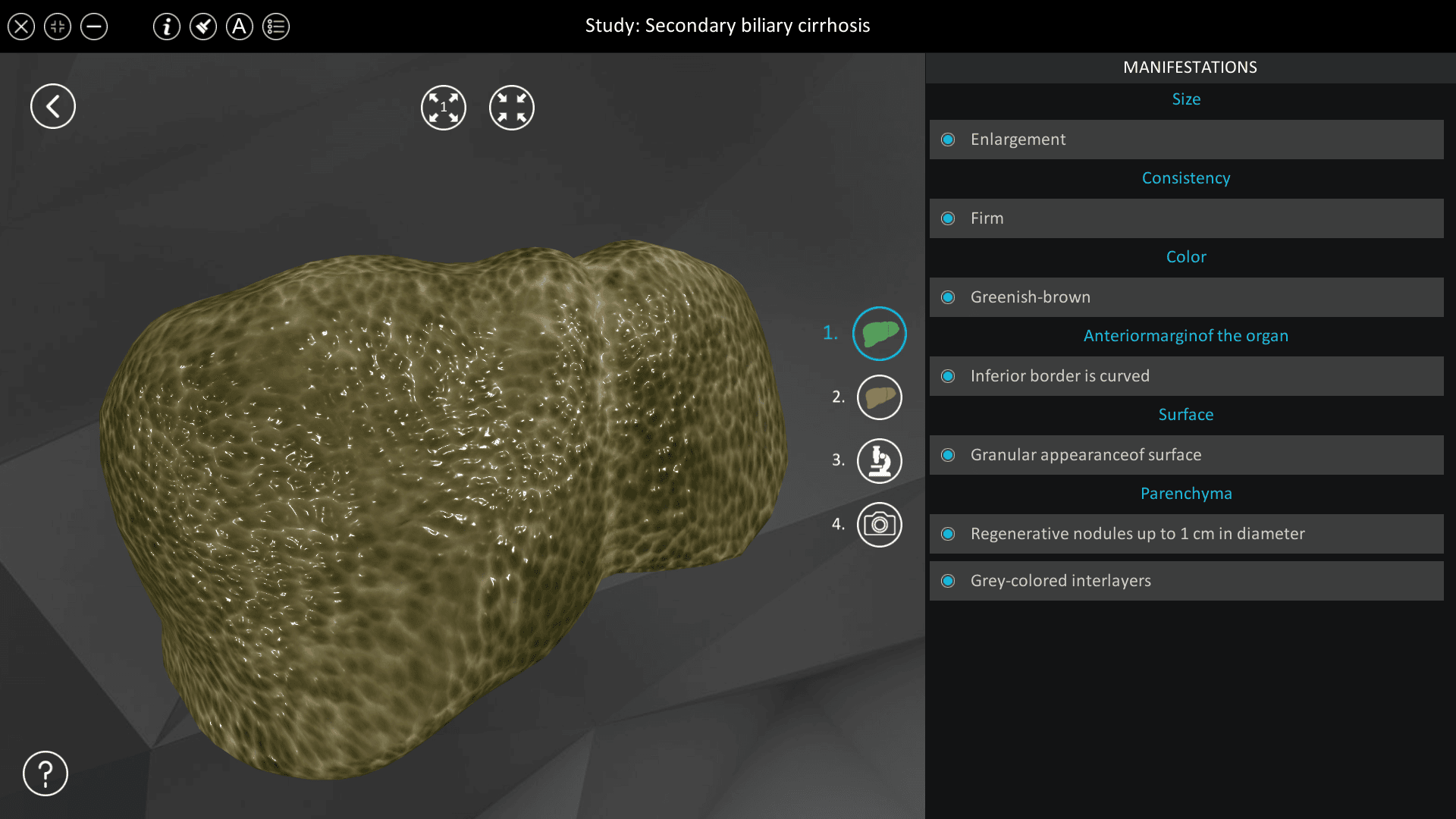Click the minus icon in the top bar
Screen dimensions: 1456x819
pos(94,27)
